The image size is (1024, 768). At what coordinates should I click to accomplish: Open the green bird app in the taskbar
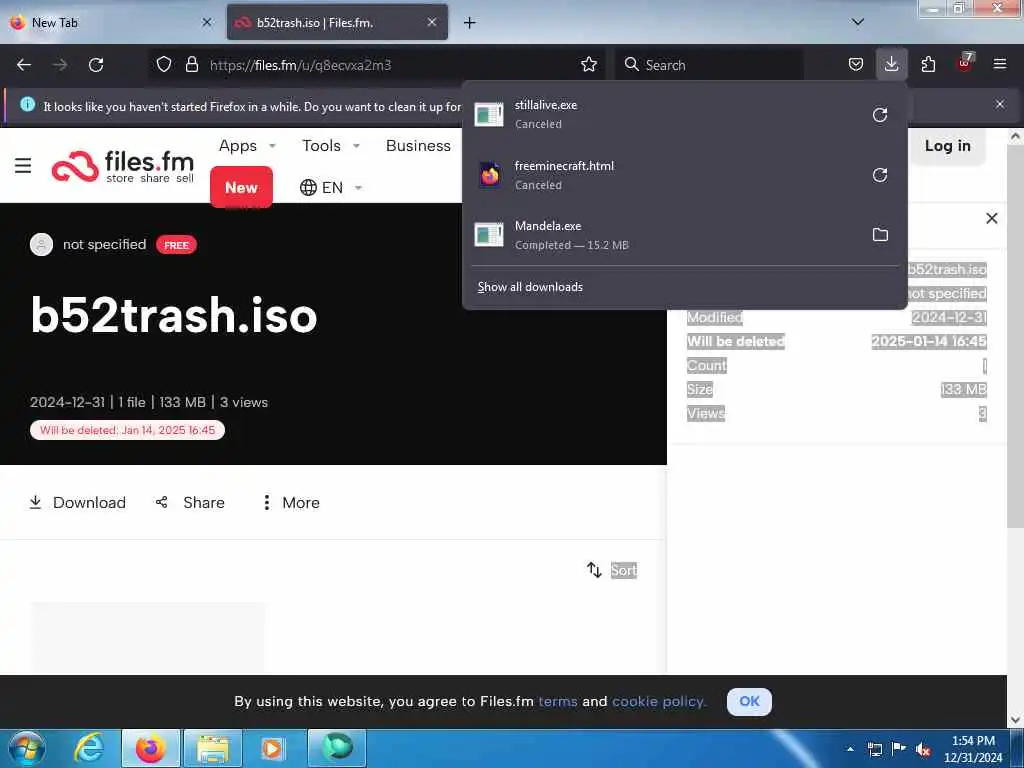pyautogui.click(x=337, y=748)
